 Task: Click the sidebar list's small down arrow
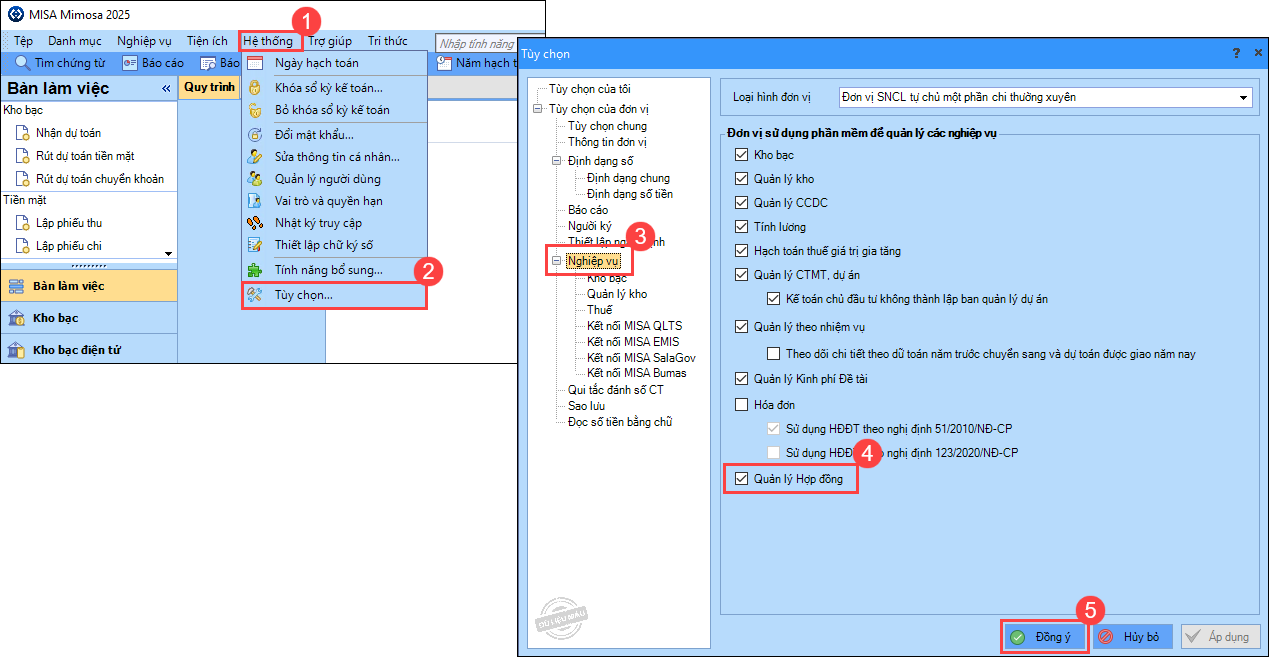[x=168, y=254]
